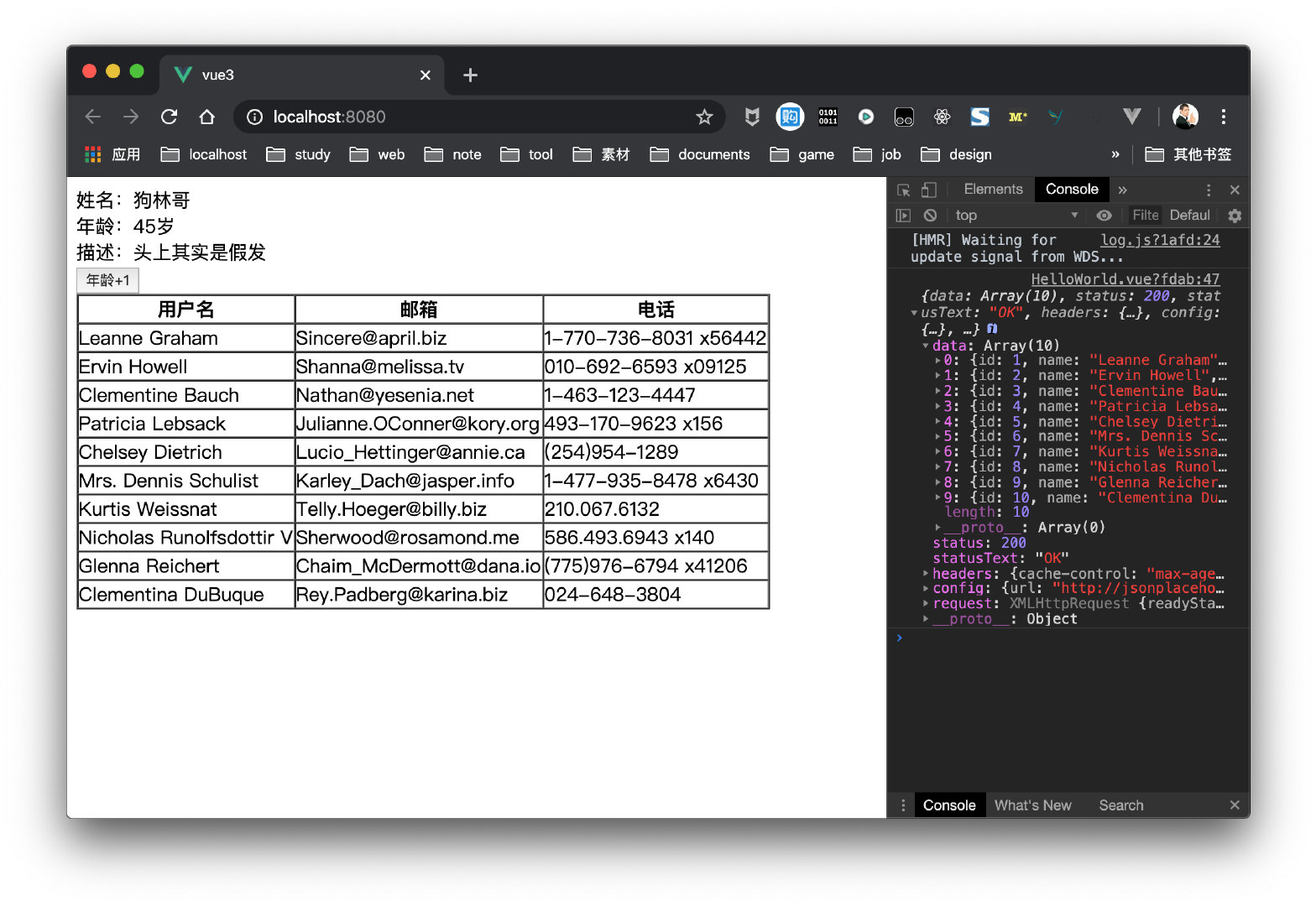Screen dimensions: 1316x906
Task: Open console settings gear icon
Action: (1234, 216)
